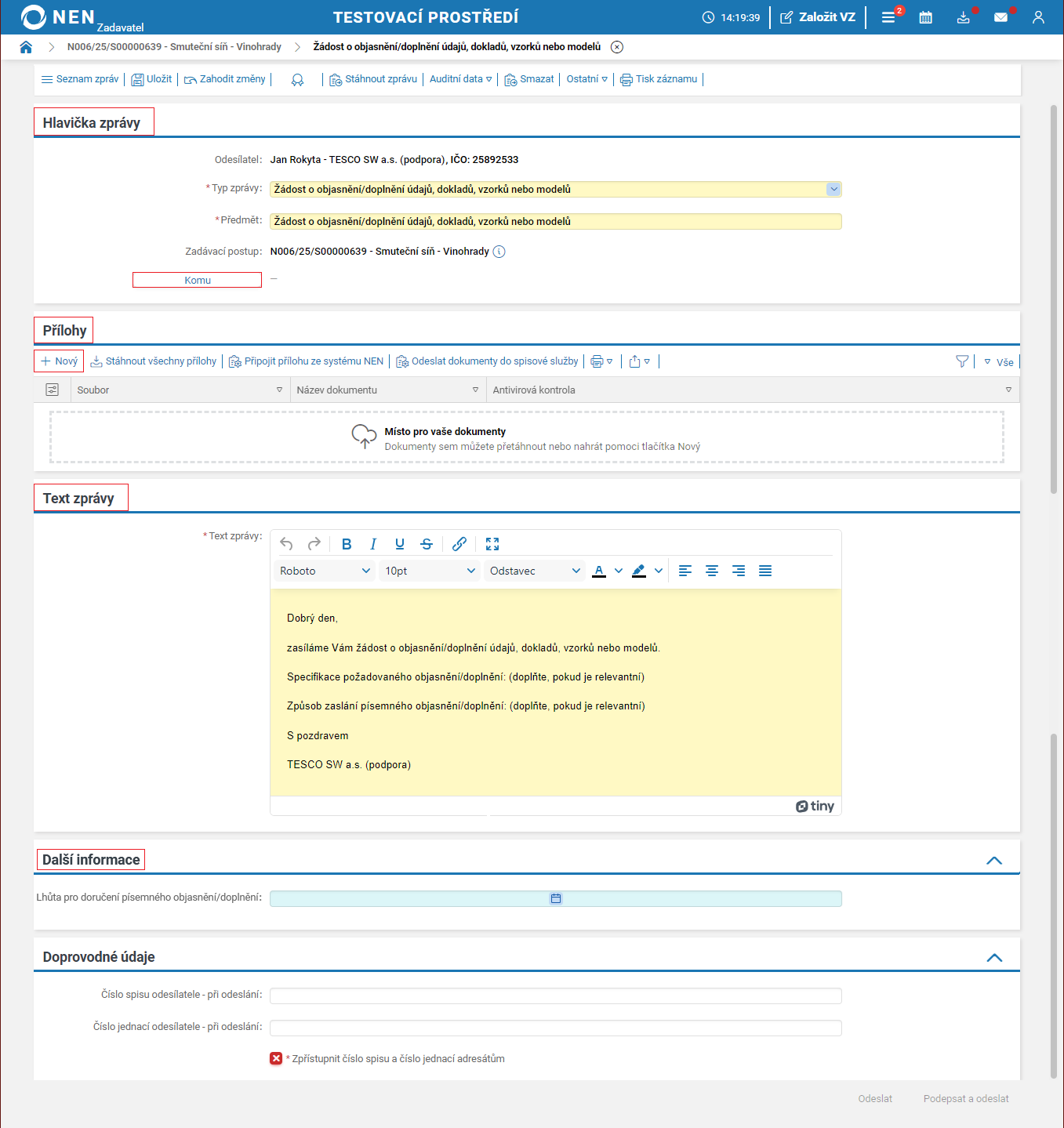Justify the text
The width and height of the screenshot is (1064, 1128).
765,571
